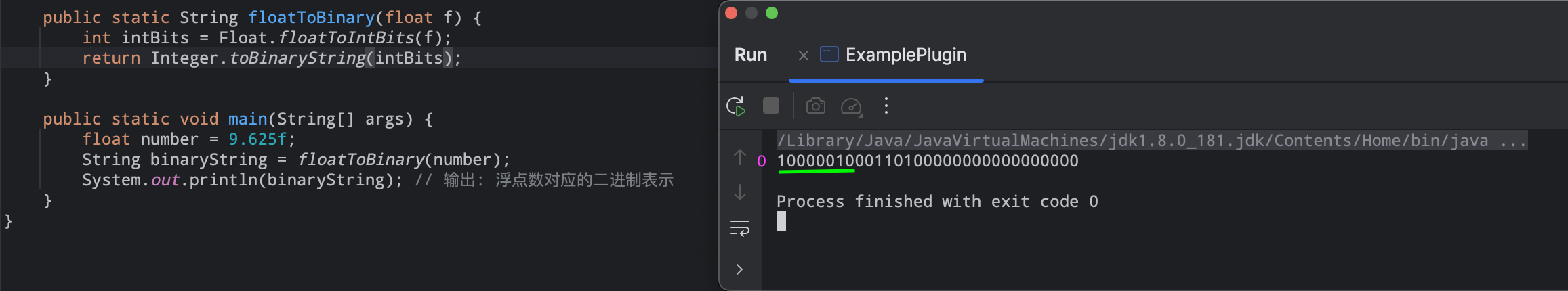Click the 9.625f number literal
1568x291 pixels.
[x=257, y=139]
